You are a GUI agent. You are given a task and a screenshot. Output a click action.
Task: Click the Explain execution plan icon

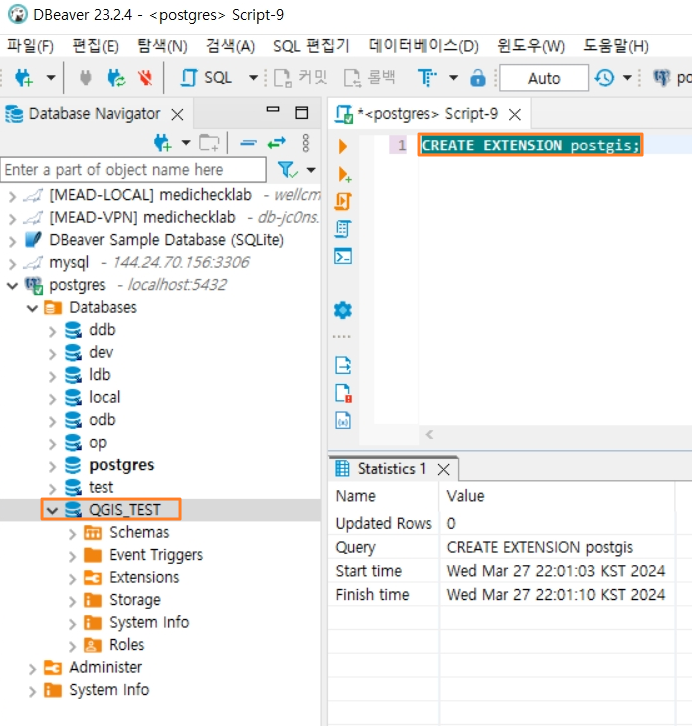pos(343,229)
